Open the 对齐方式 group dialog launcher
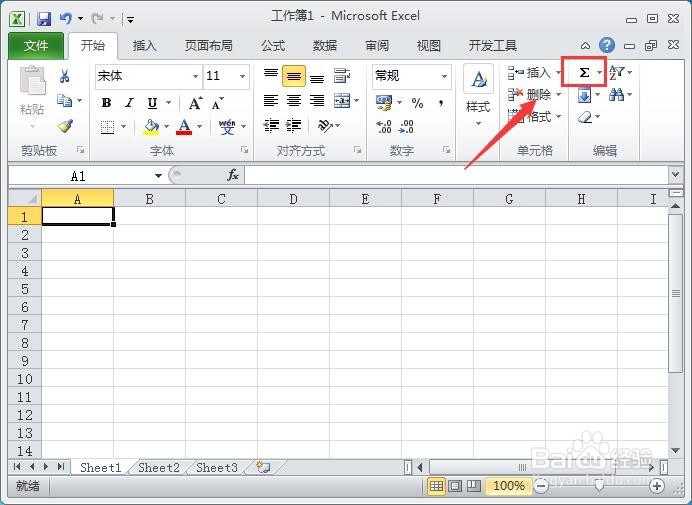Screen dimensions: 692x505 pos(357,150)
